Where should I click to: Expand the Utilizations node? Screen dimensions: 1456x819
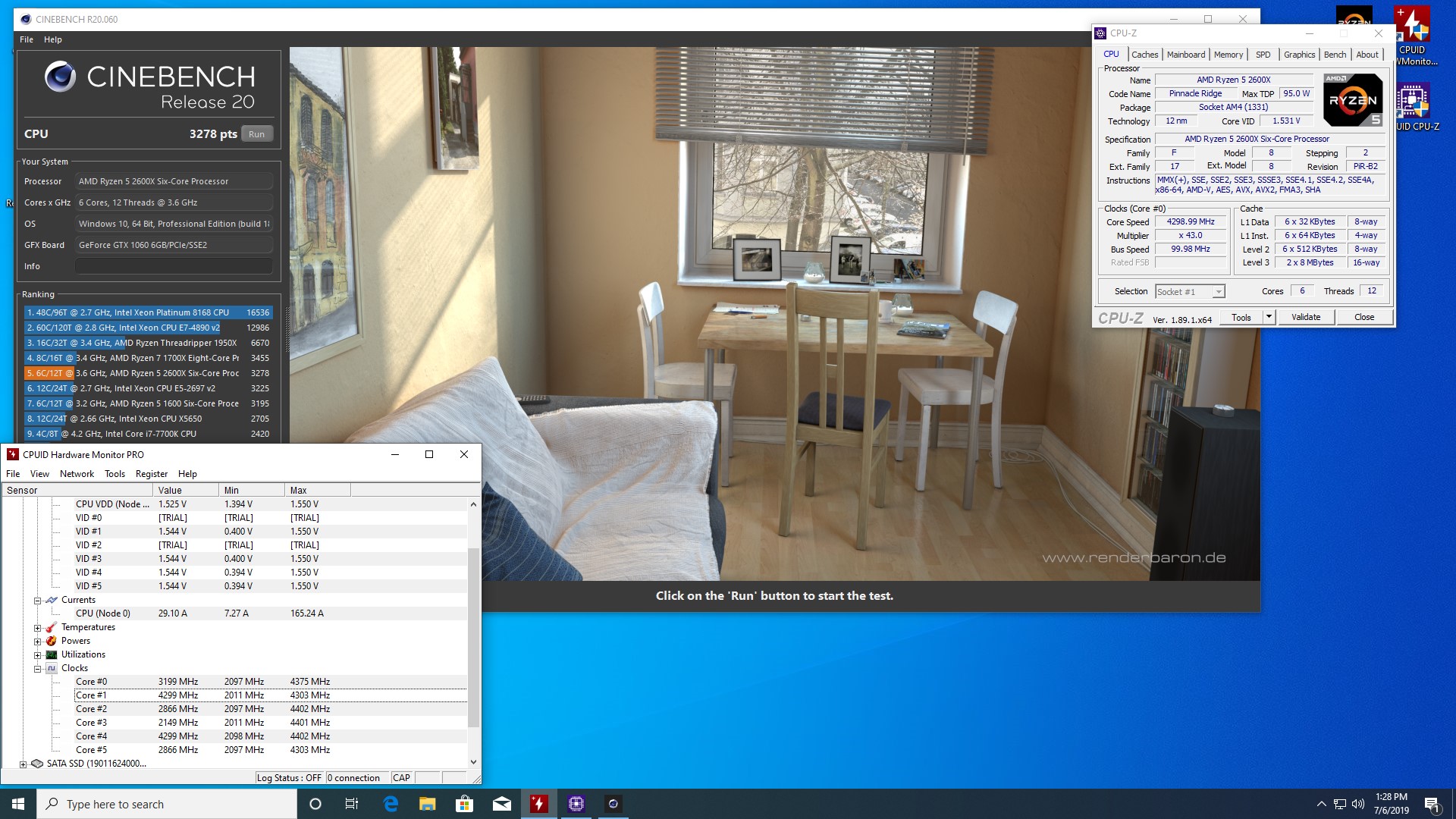(37, 655)
